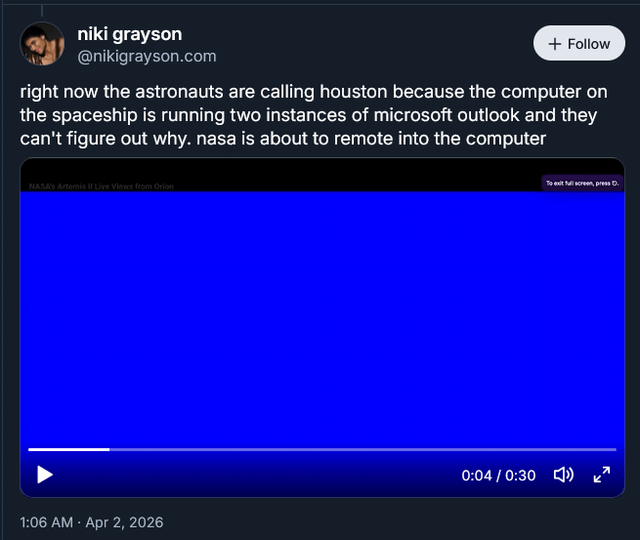Image resolution: width=640 pixels, height=540 pixels.
Task: Click the "To exit full screen" tooltip
Action: [x=581, y=183]
